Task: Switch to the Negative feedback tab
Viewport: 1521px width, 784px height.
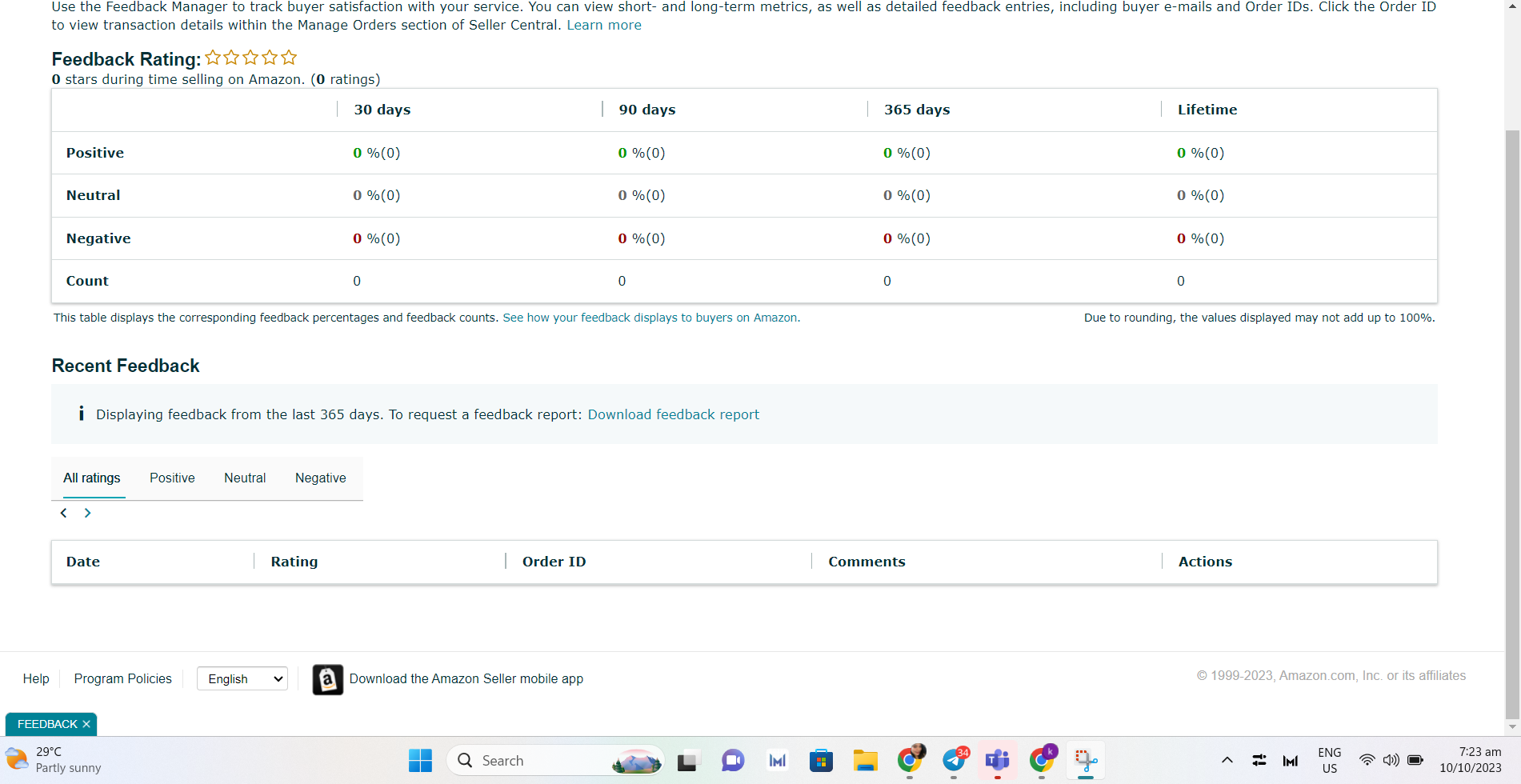Action: (321, 478)
